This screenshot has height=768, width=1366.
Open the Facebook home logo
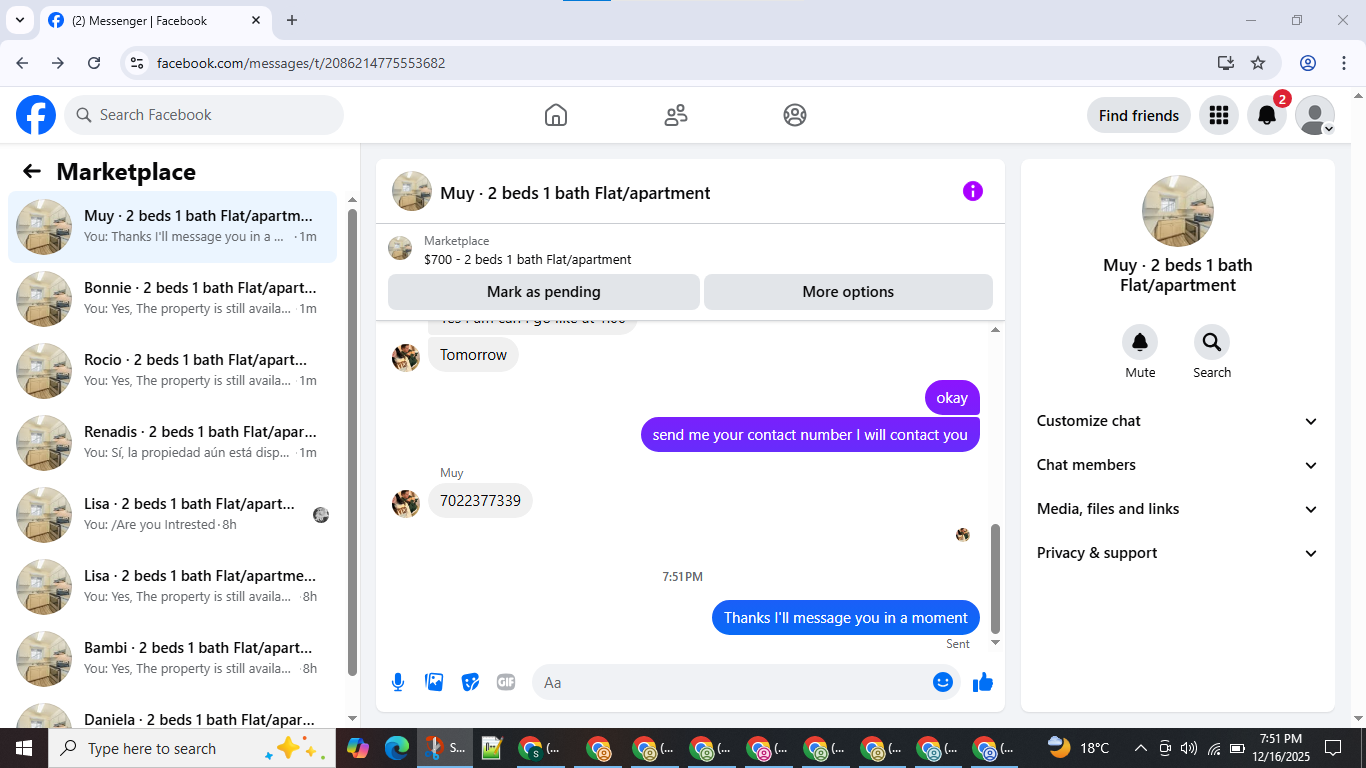pos(36,115)
